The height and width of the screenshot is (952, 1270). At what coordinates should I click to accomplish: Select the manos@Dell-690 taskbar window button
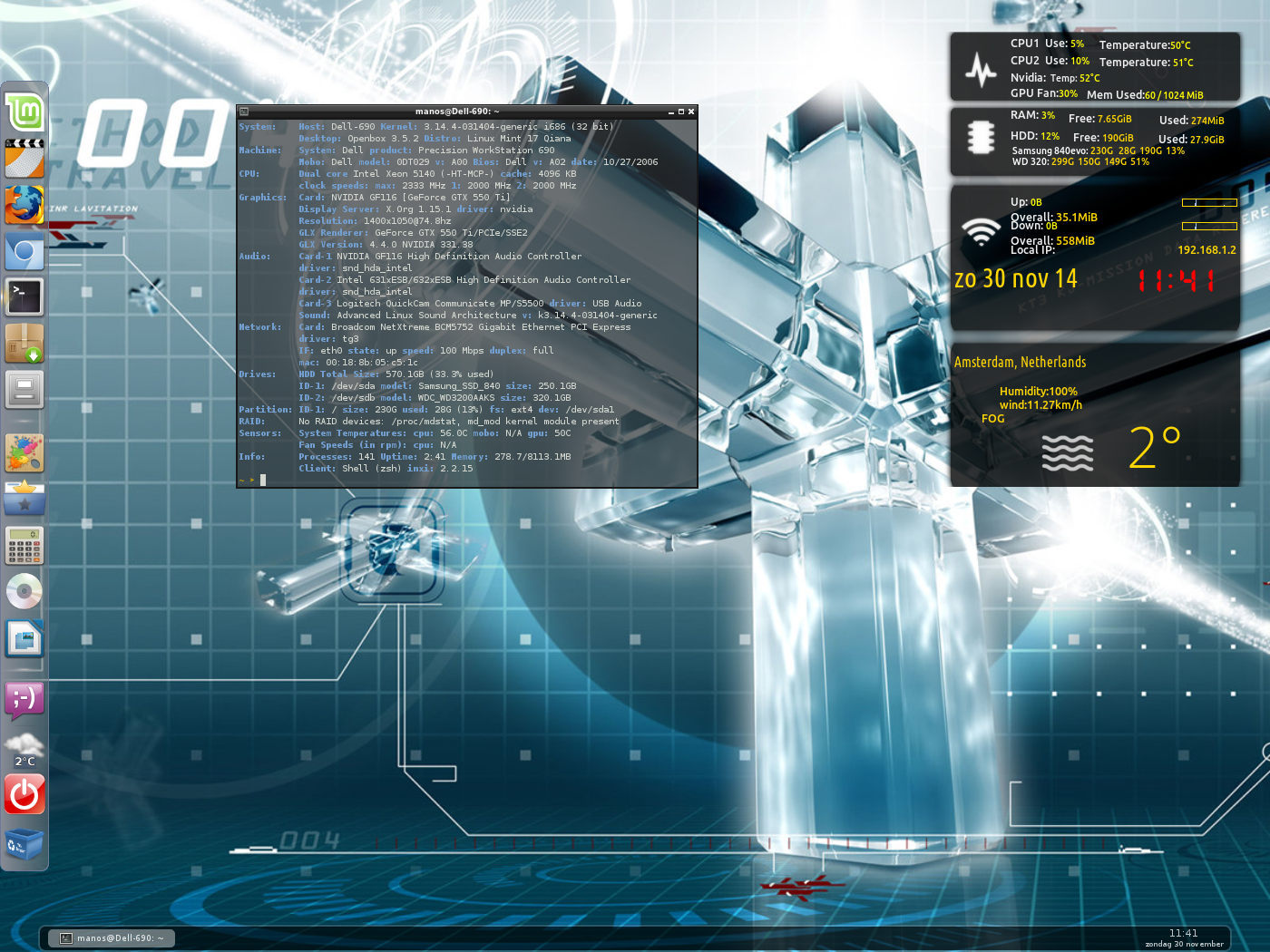[x=112, y=938]
